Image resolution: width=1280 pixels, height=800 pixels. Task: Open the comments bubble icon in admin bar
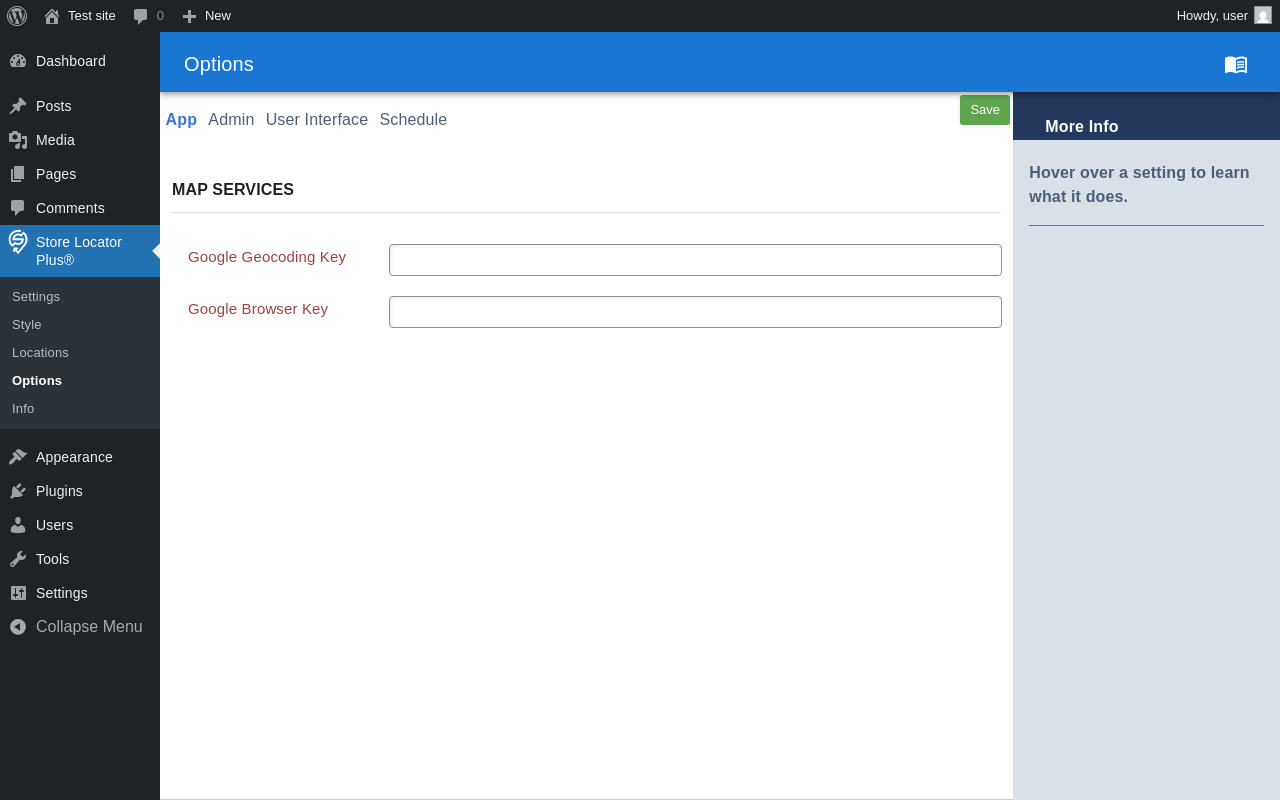141,16
